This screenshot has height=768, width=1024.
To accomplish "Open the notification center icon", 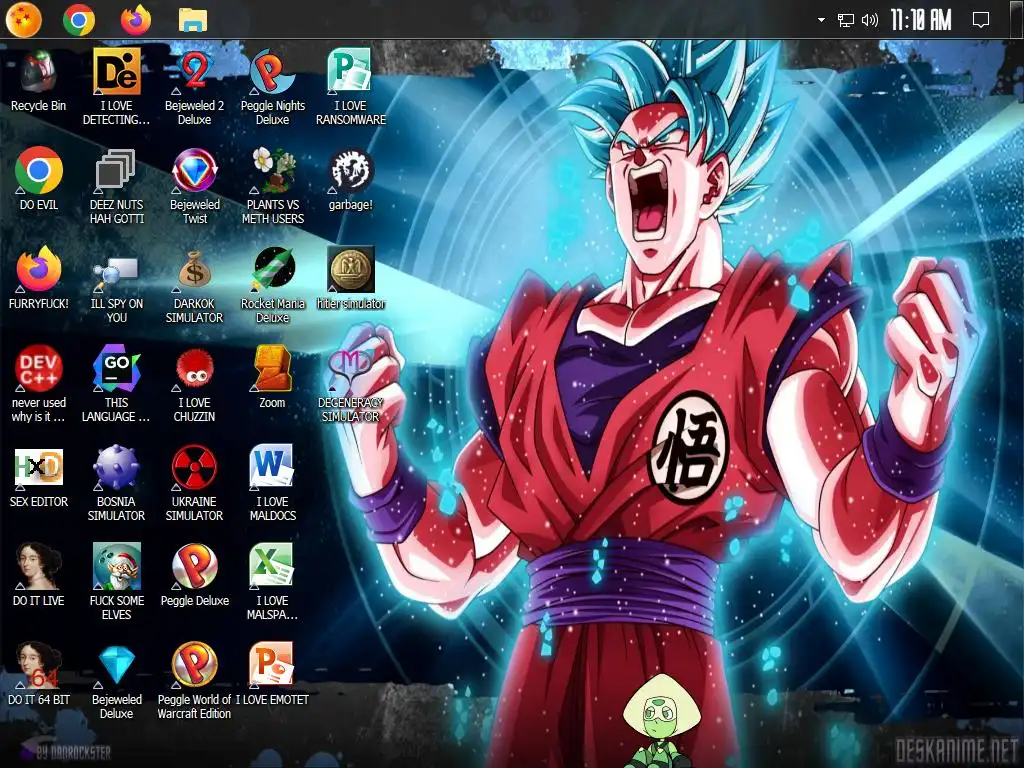I will 980,20.
